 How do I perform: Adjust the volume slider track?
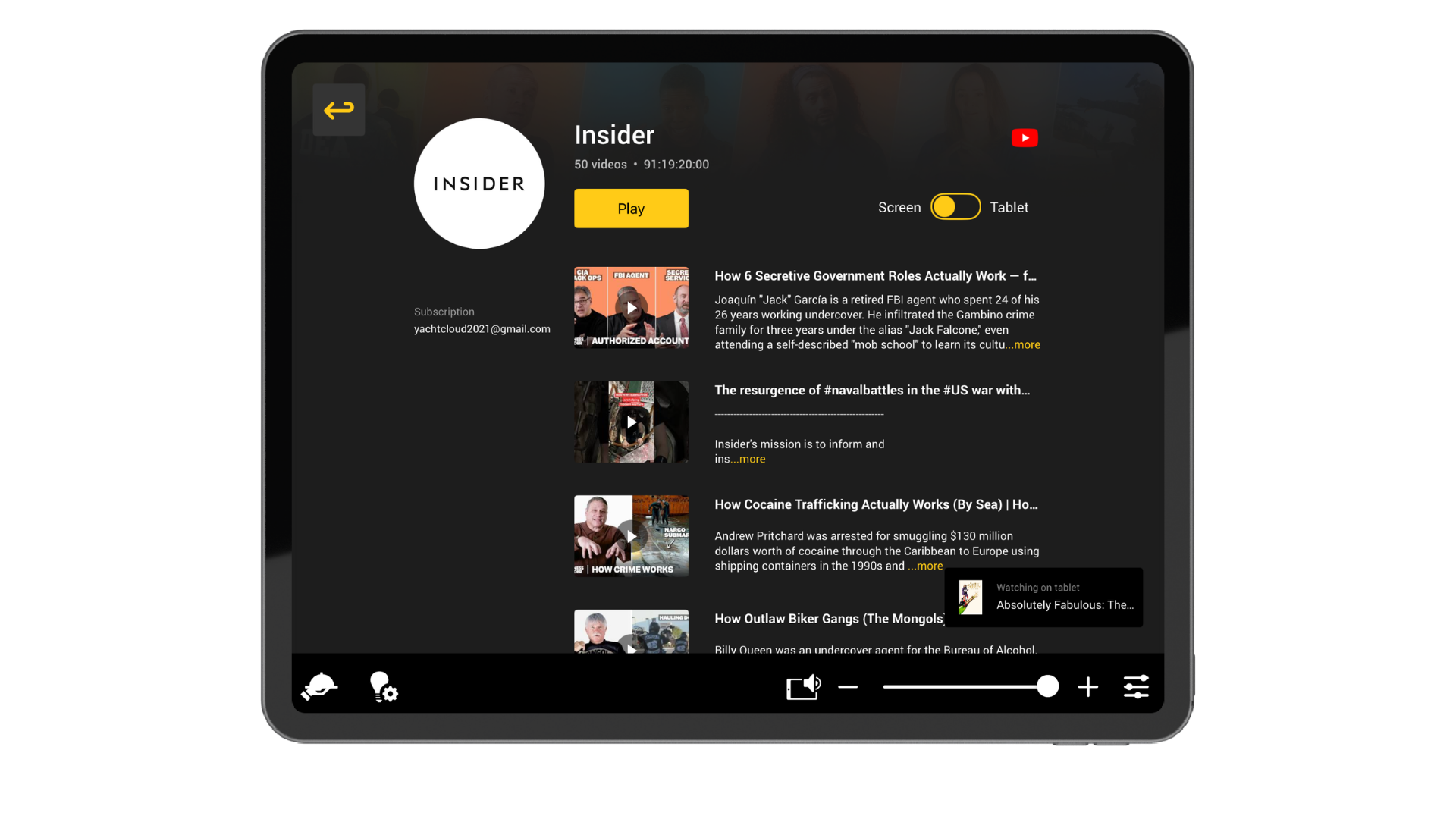(971, 687)
